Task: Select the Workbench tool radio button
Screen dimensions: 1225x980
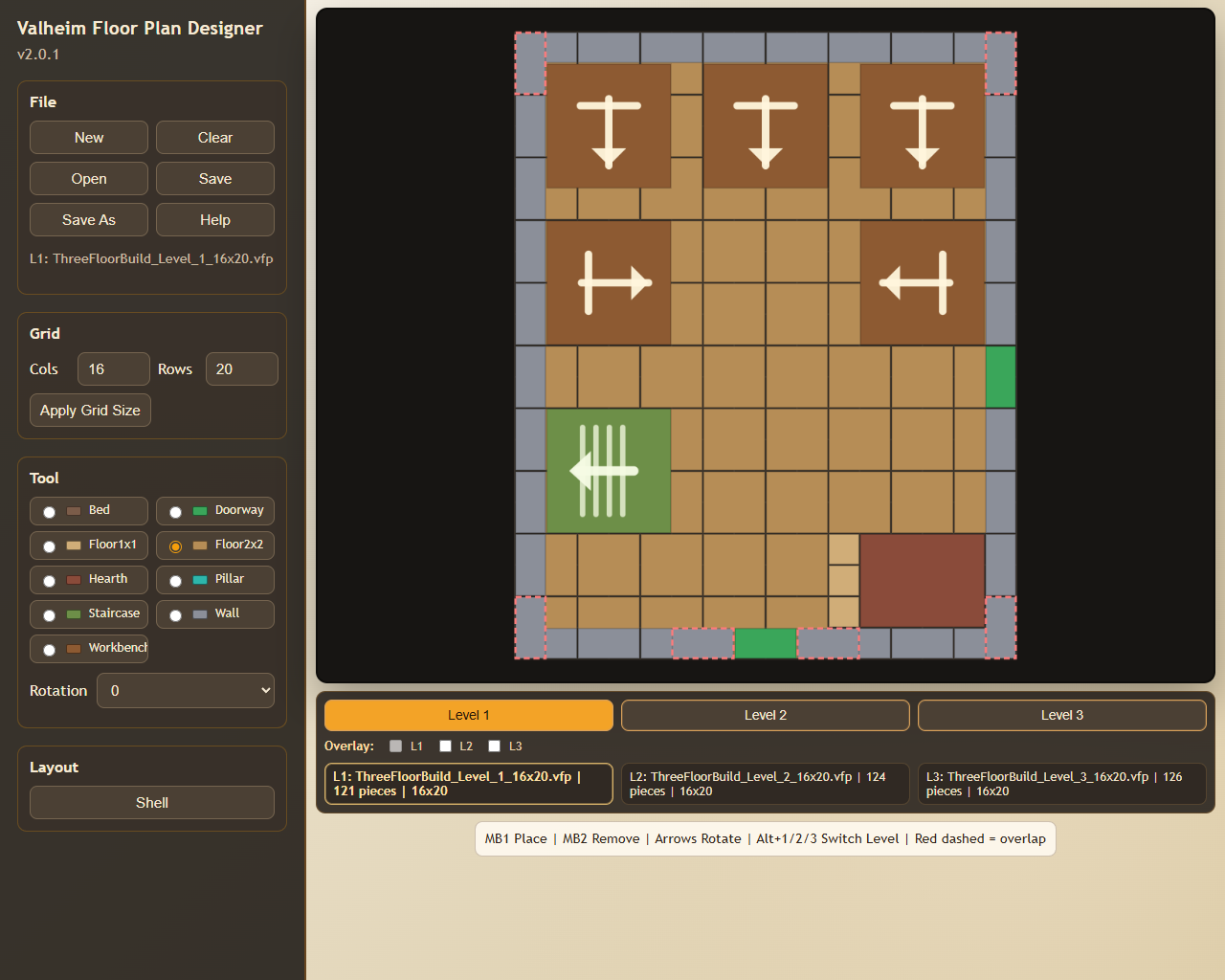Action: pos(49,650)
